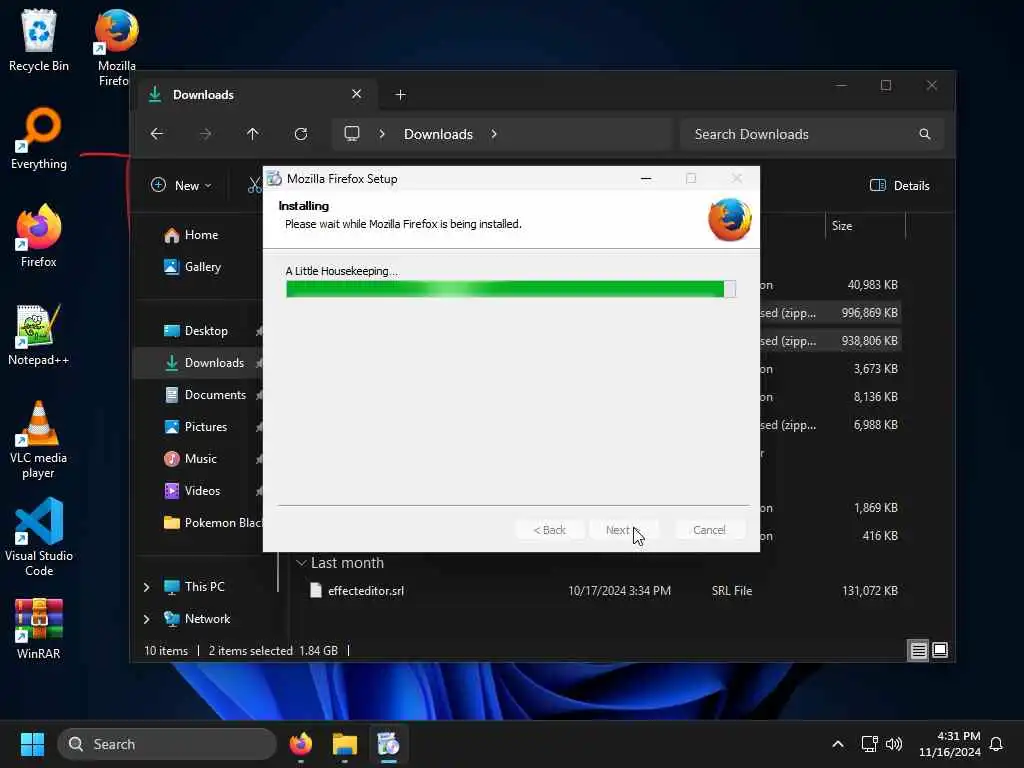
Task: Select the 996,869 KB file row
Action: pyautogui.click(x=831, y=313)
